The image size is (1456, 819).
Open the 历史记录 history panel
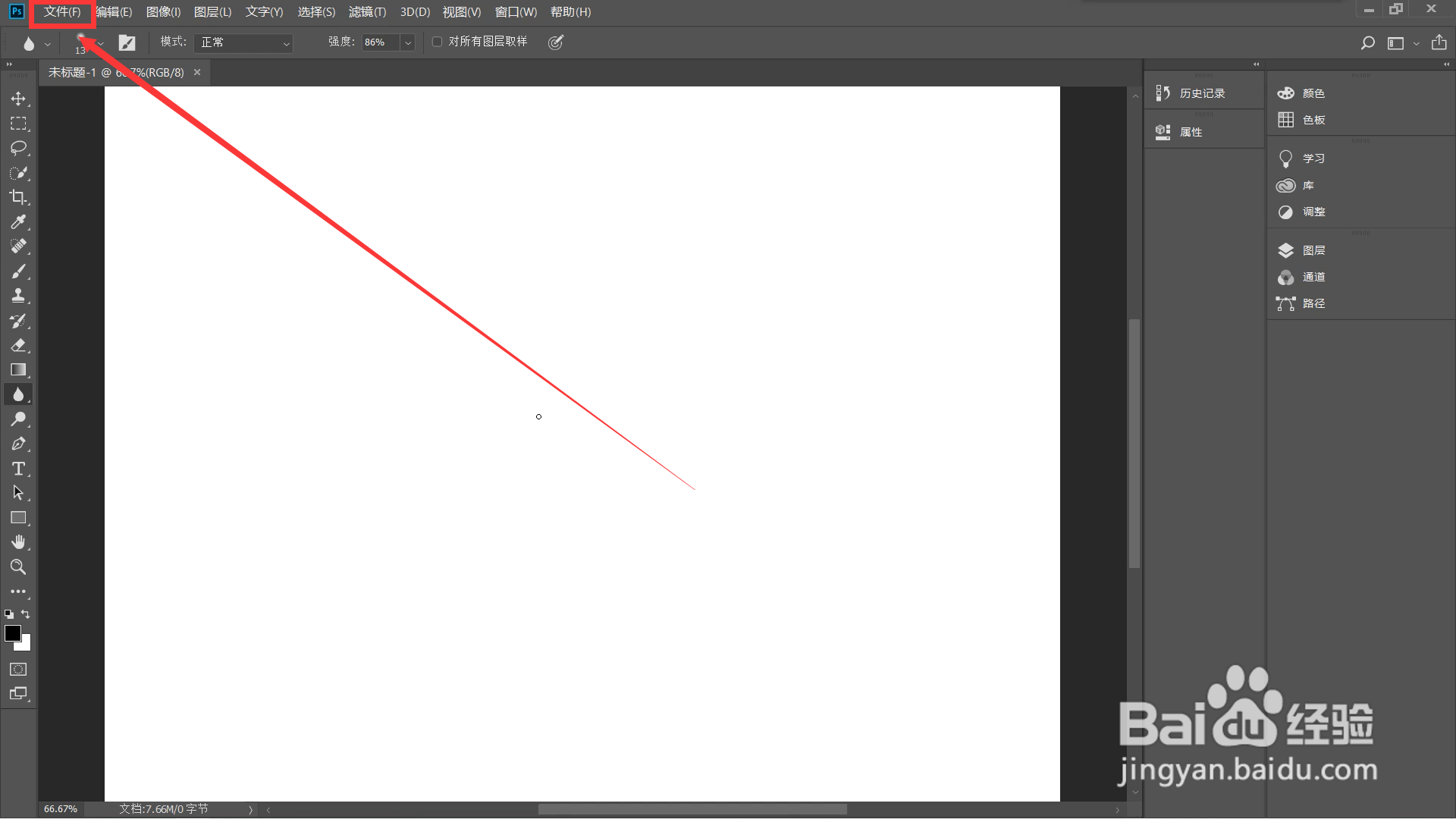coord(1201,93)
